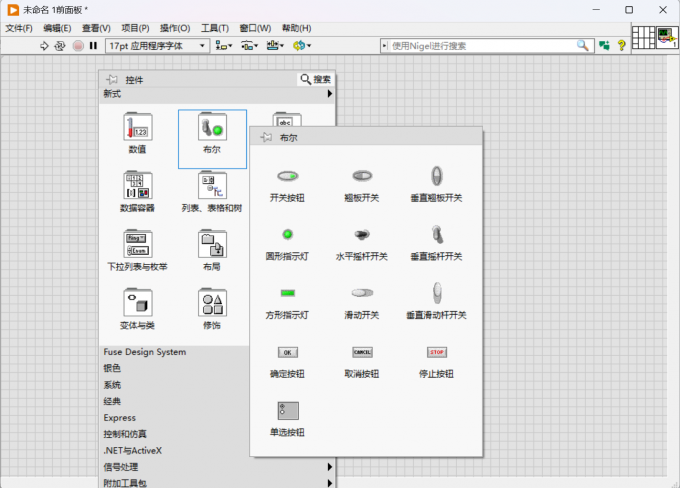Open the 文件(F) menu
This screenshot has height=488, width=680.
pyautogui.click(x=19, y=28)
